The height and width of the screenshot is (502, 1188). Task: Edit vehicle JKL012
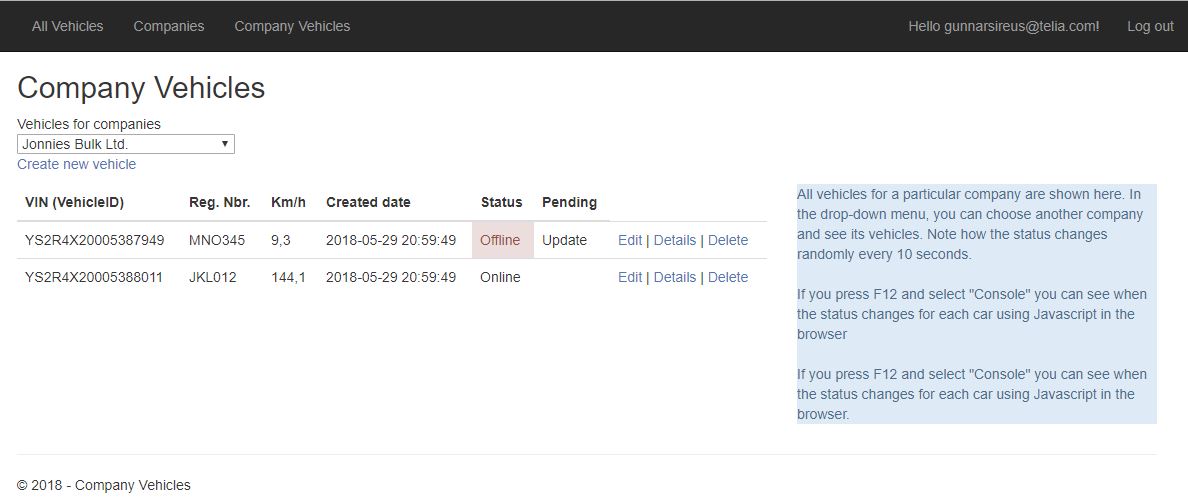point(630,277)
